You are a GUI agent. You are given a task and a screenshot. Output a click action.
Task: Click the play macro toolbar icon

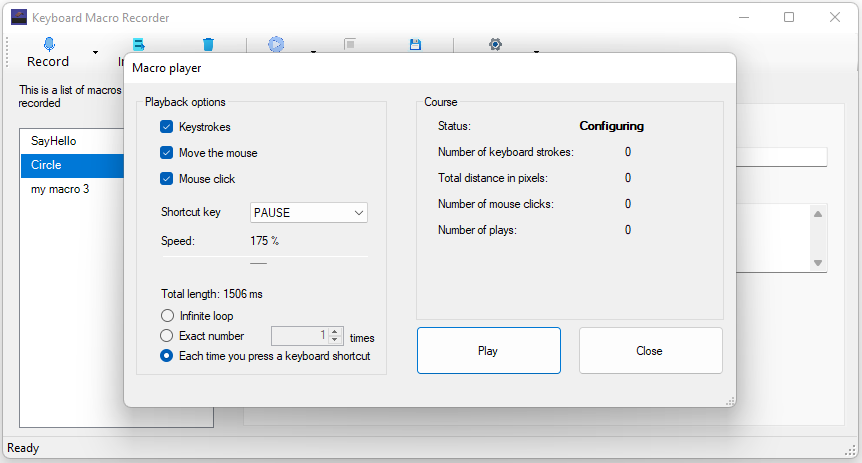pyautogui.click(x=276, y=44)
